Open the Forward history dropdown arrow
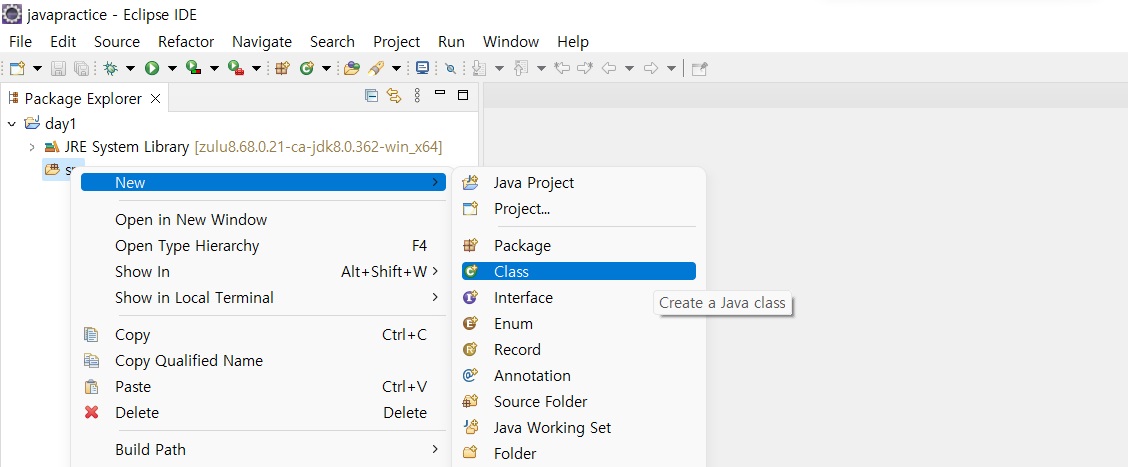1128x467 pixels. pyautogui.click(x=671, y=68)
